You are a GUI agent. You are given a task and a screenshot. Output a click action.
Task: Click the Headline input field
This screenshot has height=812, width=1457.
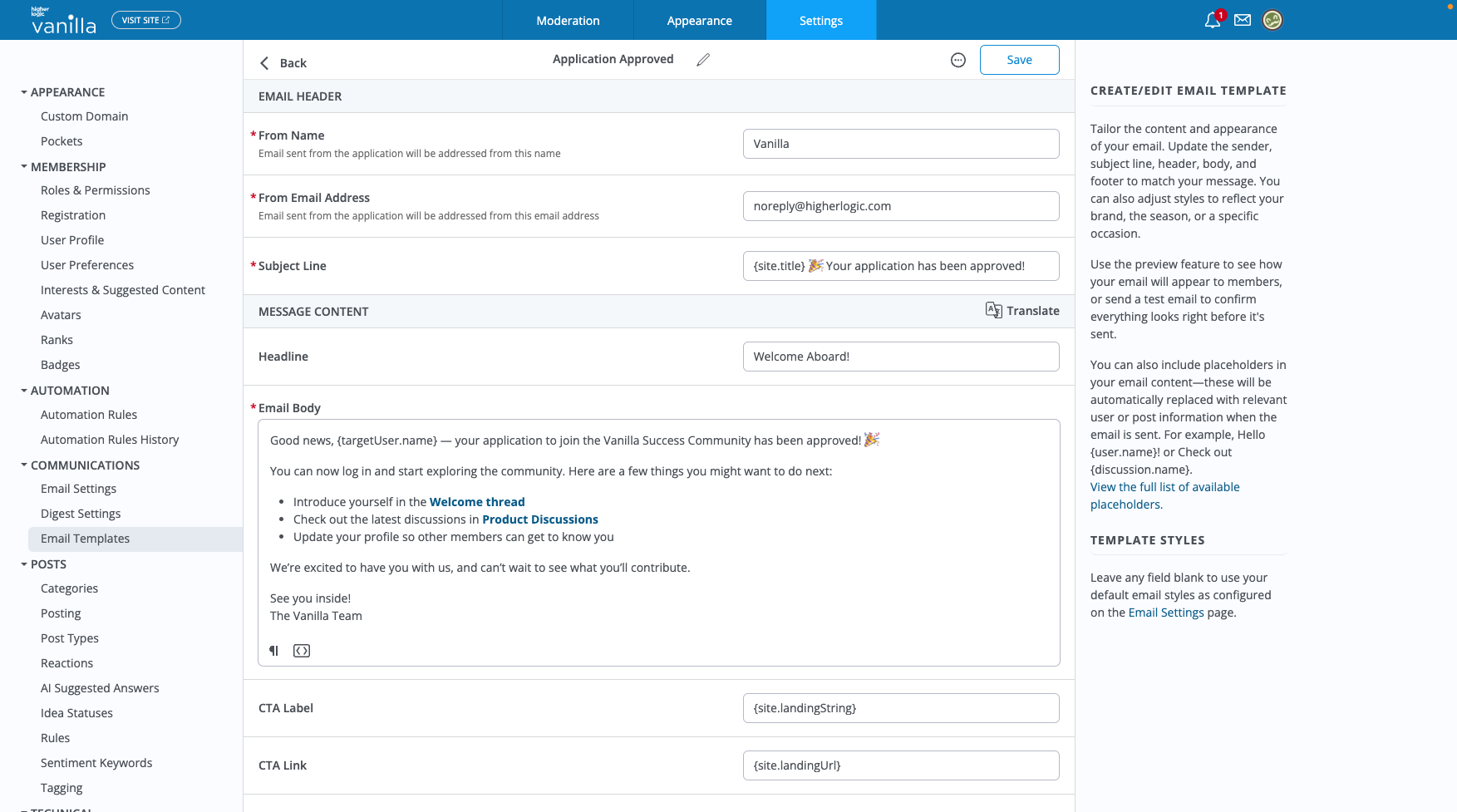pyautogui.click(x=901, y=357)
